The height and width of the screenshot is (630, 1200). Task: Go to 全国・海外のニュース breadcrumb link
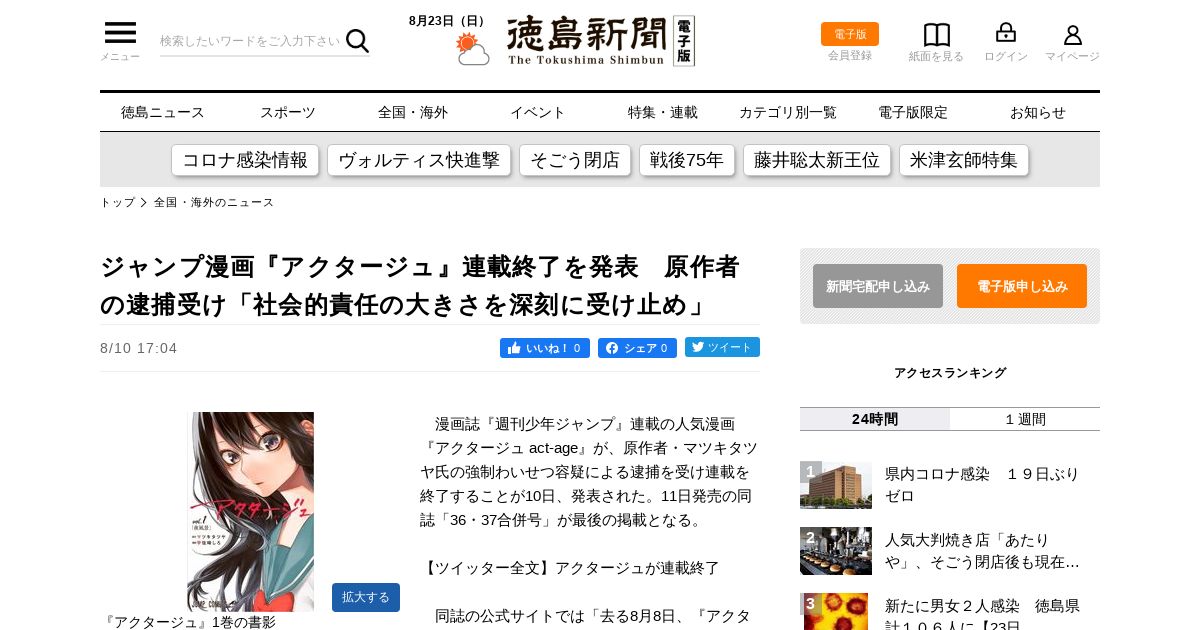pyautogui.click(x=214, y=202)
